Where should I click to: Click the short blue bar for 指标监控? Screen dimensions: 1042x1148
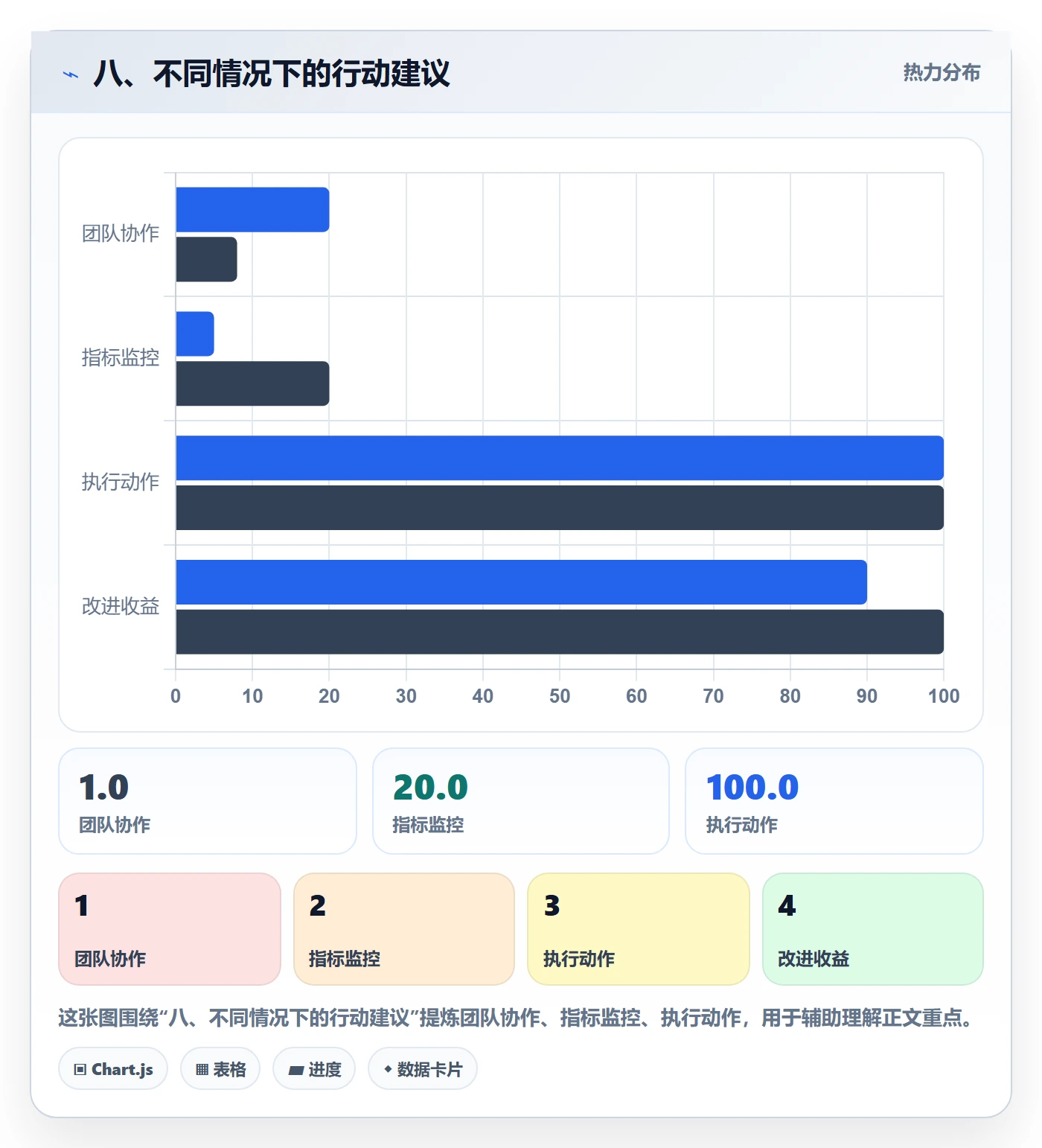[195, 334]
